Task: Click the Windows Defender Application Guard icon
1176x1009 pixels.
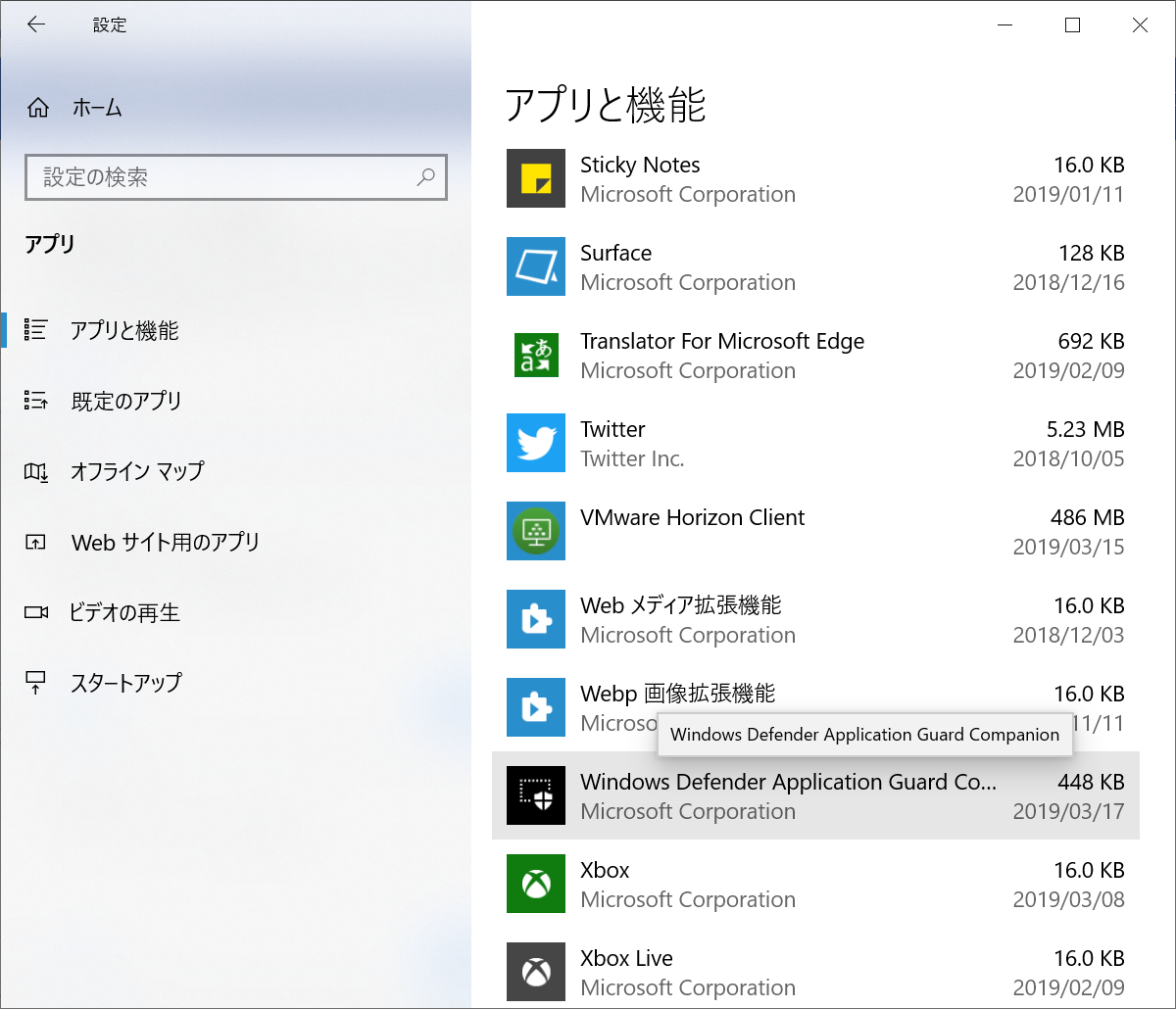Action: tap(536, 795)
